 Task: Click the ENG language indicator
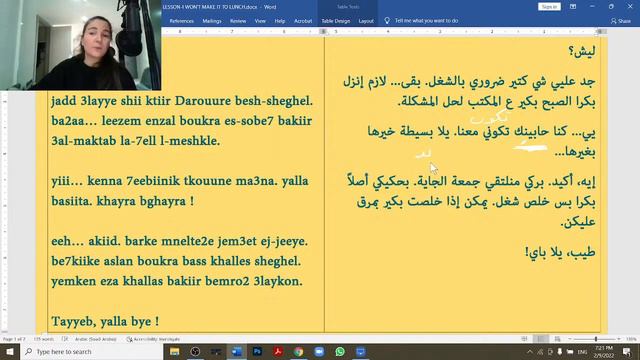click(582, 352)
